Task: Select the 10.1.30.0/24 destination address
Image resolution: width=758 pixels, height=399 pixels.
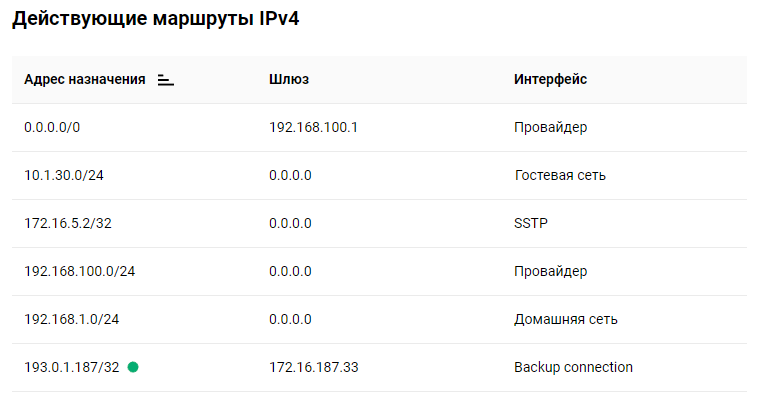Action: (x=64, y=175)
